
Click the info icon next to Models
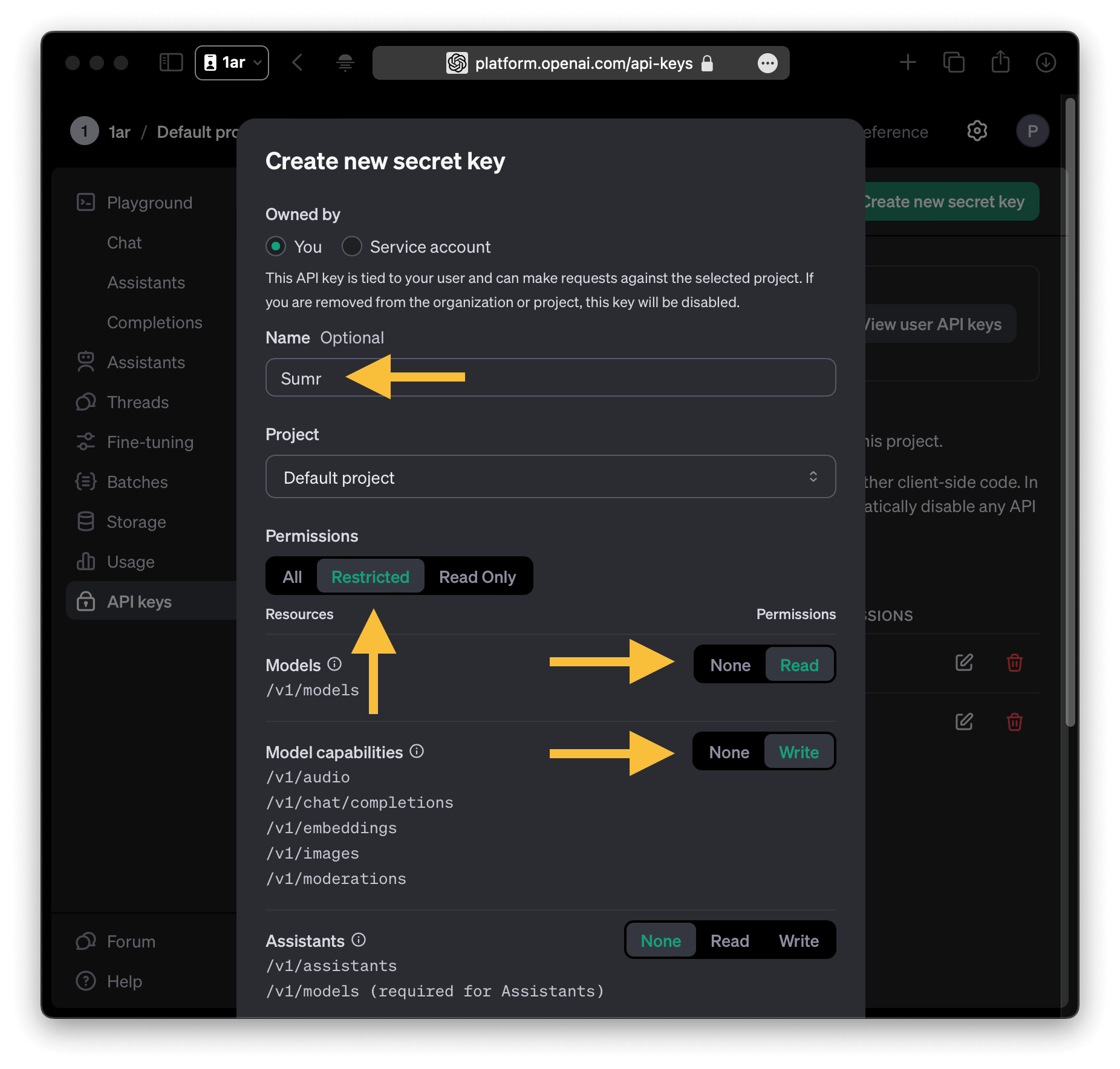334,664
